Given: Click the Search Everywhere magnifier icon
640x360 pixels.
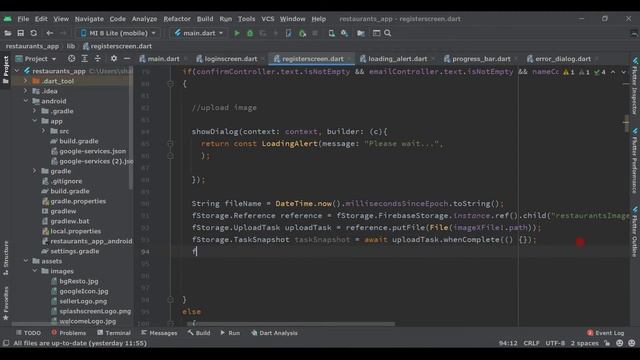Looking at the screenshot, I should click(388, 33).
